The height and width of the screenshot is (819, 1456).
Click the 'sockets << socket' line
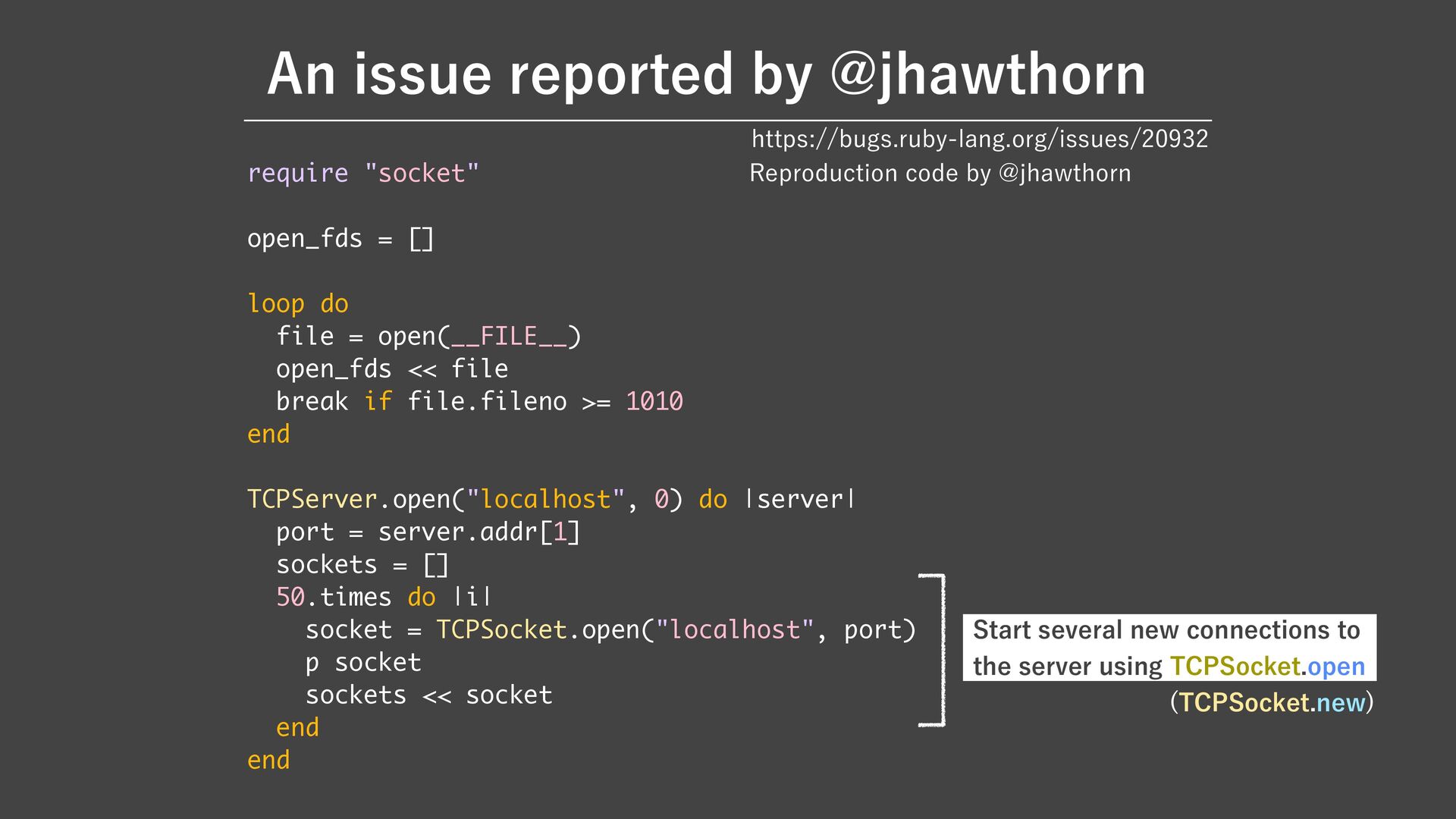pyautogui.click(x=428, y=695)
